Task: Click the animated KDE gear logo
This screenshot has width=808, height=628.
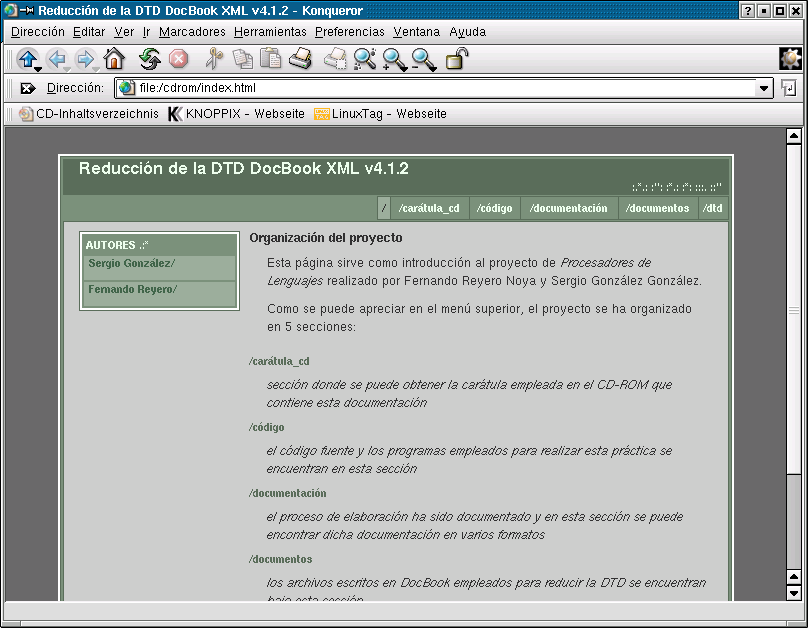Action: coord(790,58)
